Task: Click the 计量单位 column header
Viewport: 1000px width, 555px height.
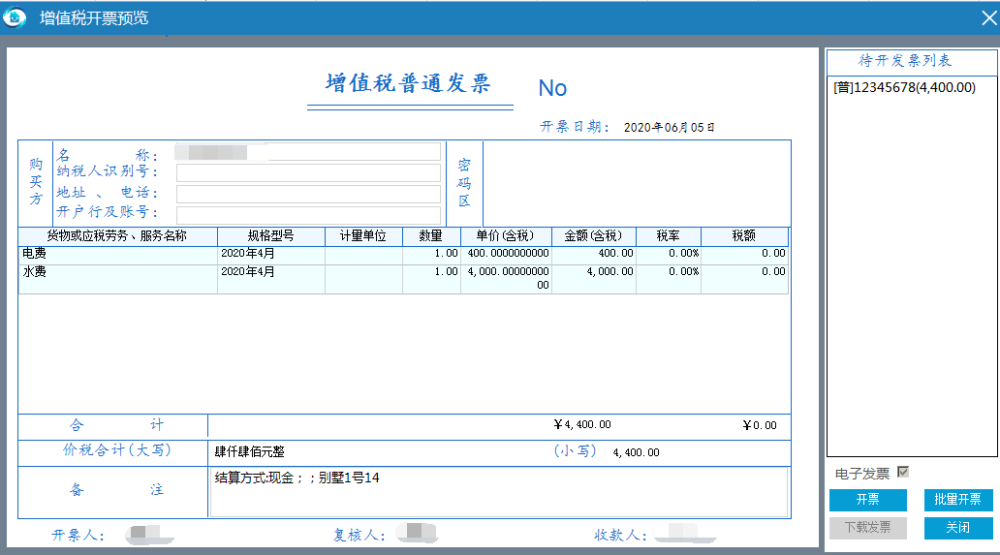Action: coord(364,236)
